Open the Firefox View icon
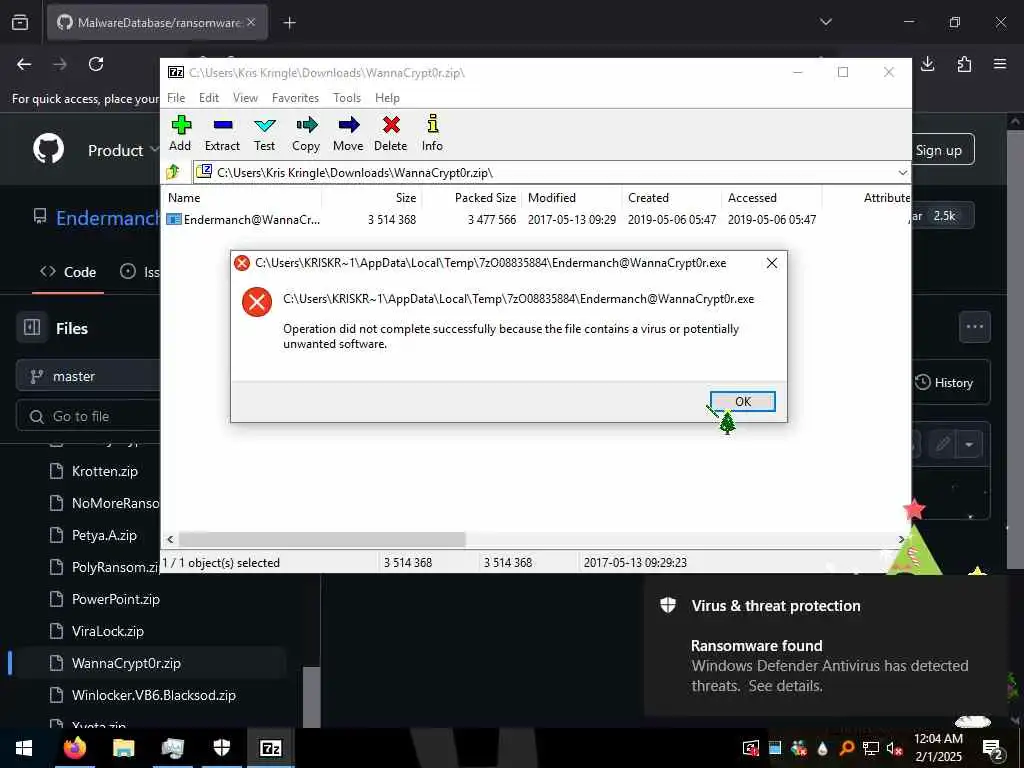This screenshot has width=1024, height=768. click(x=20, y=23)
